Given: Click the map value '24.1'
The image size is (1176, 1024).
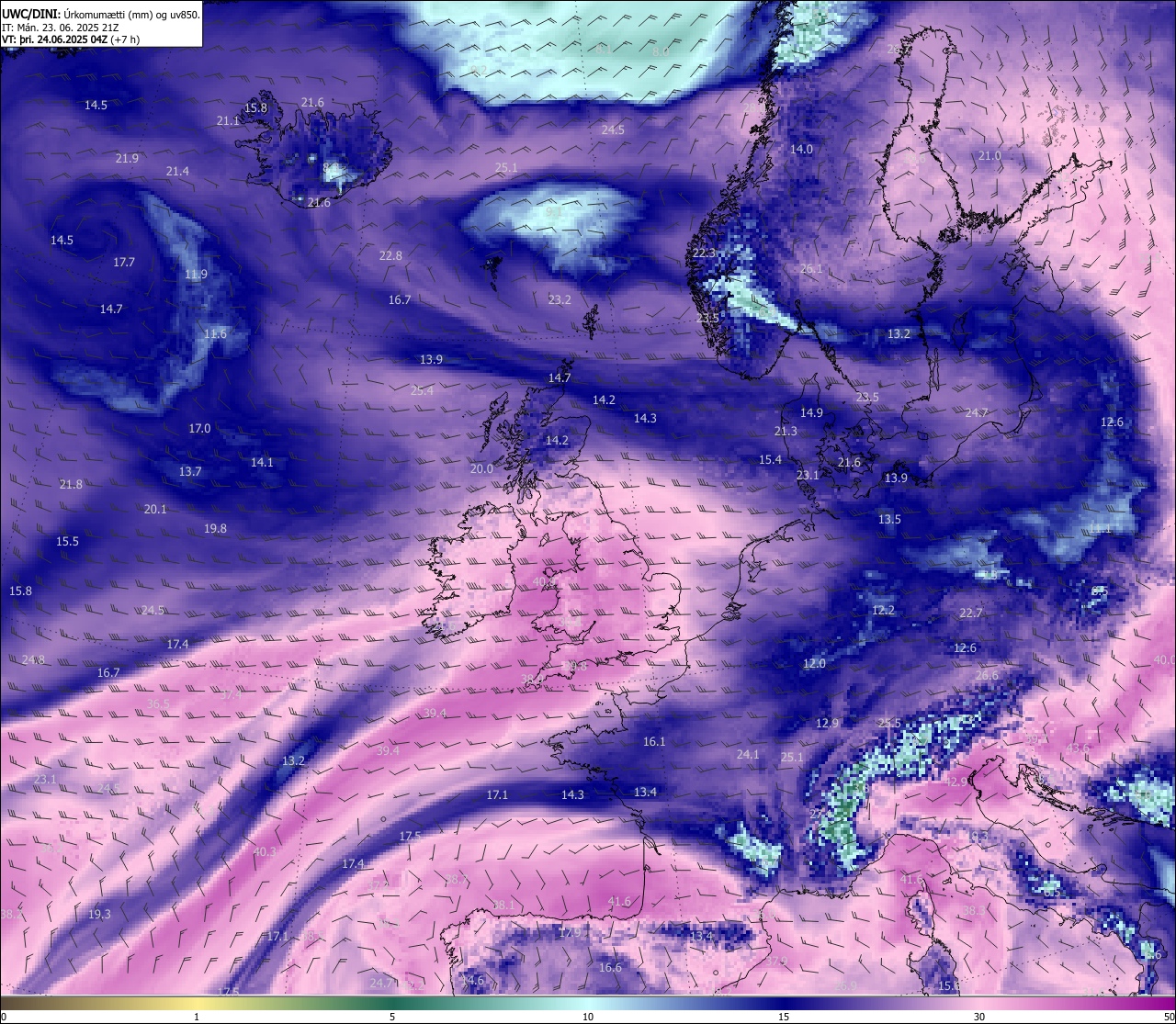Looking at the screenshot, I should (x=748, y=755).
